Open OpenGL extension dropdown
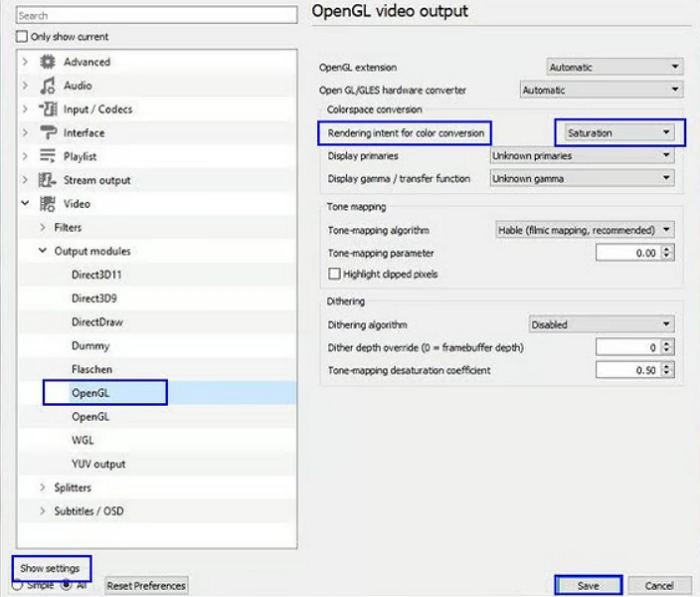Viewport: 700px width, 597px height. click(x=615, y=67)
